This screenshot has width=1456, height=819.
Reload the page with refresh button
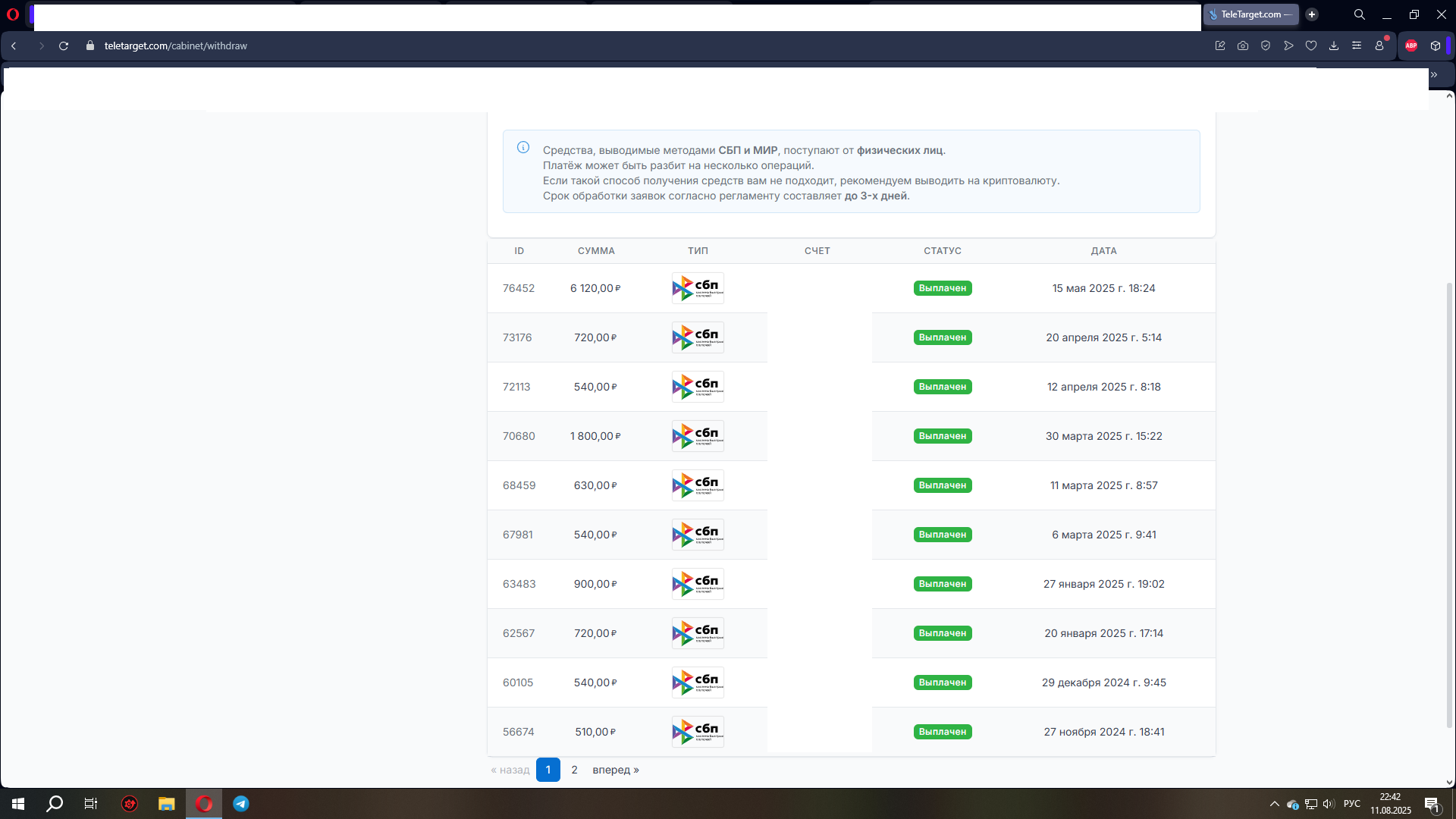coord(64,45)
